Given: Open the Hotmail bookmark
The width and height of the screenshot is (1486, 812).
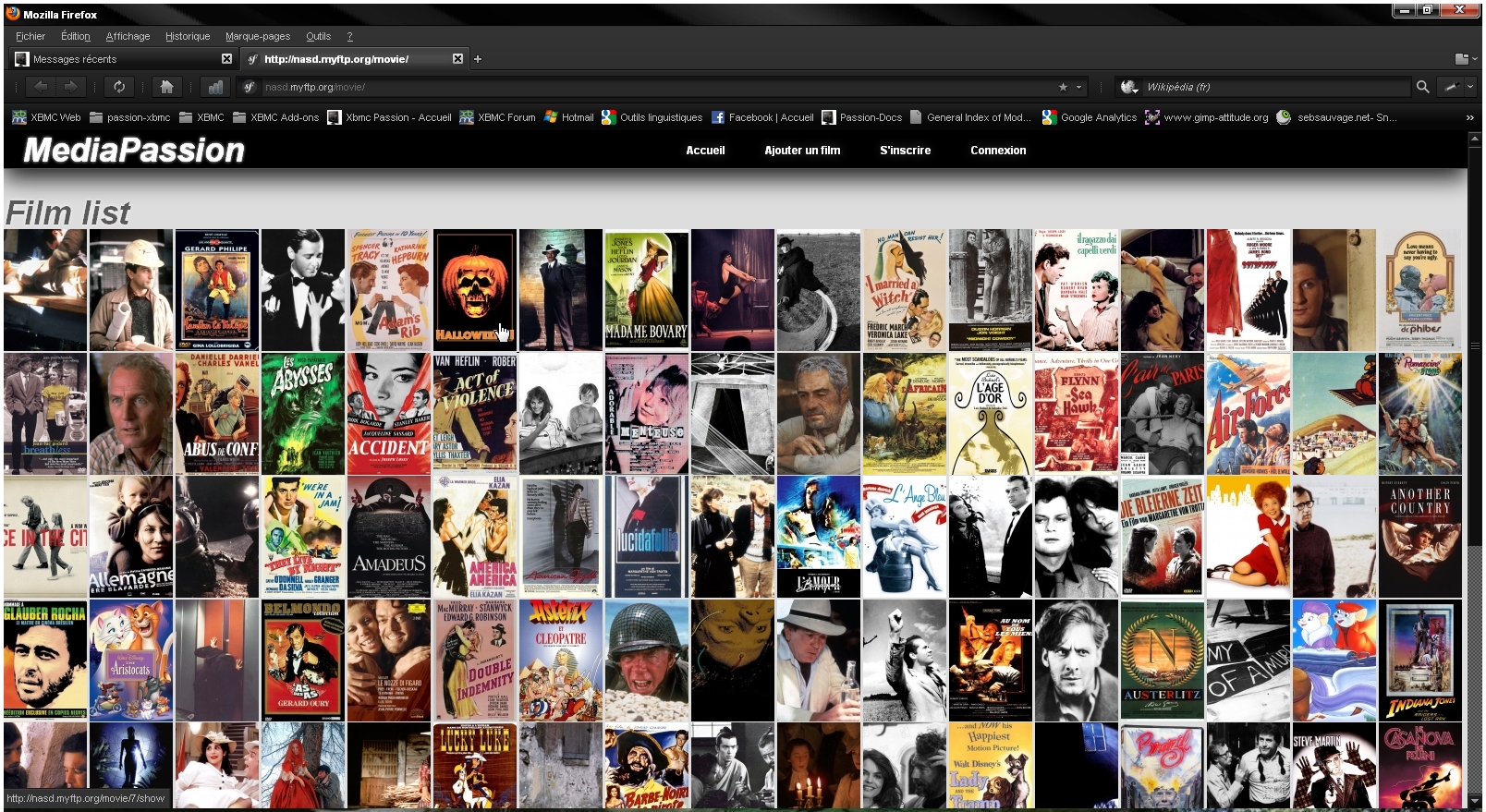Looking at the screenshot, I should click(568, 117).
